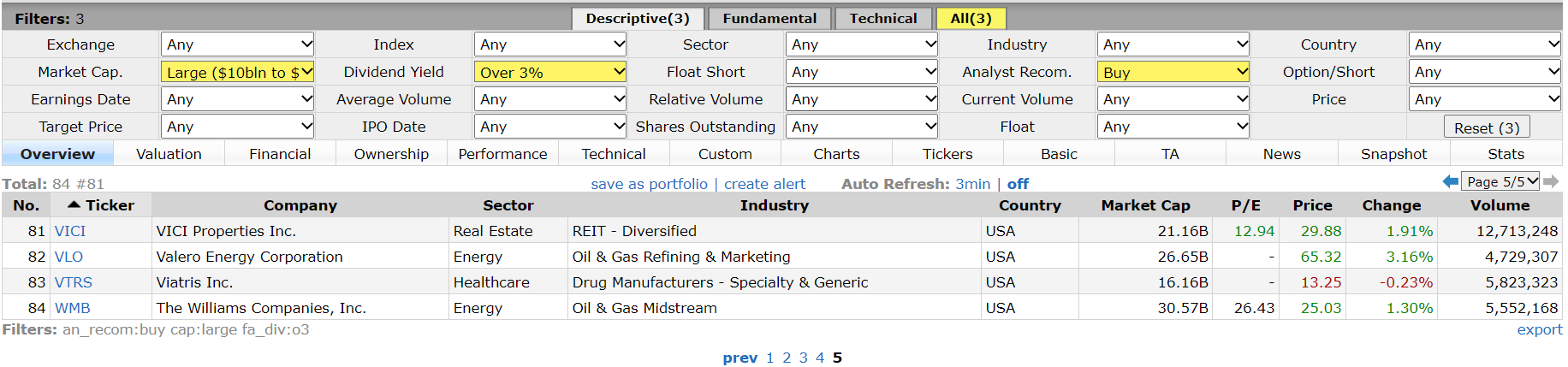The height and width of the screenshot is (367, 1568).
Task: Open the VICI ticker link
Action: [70, 231]
